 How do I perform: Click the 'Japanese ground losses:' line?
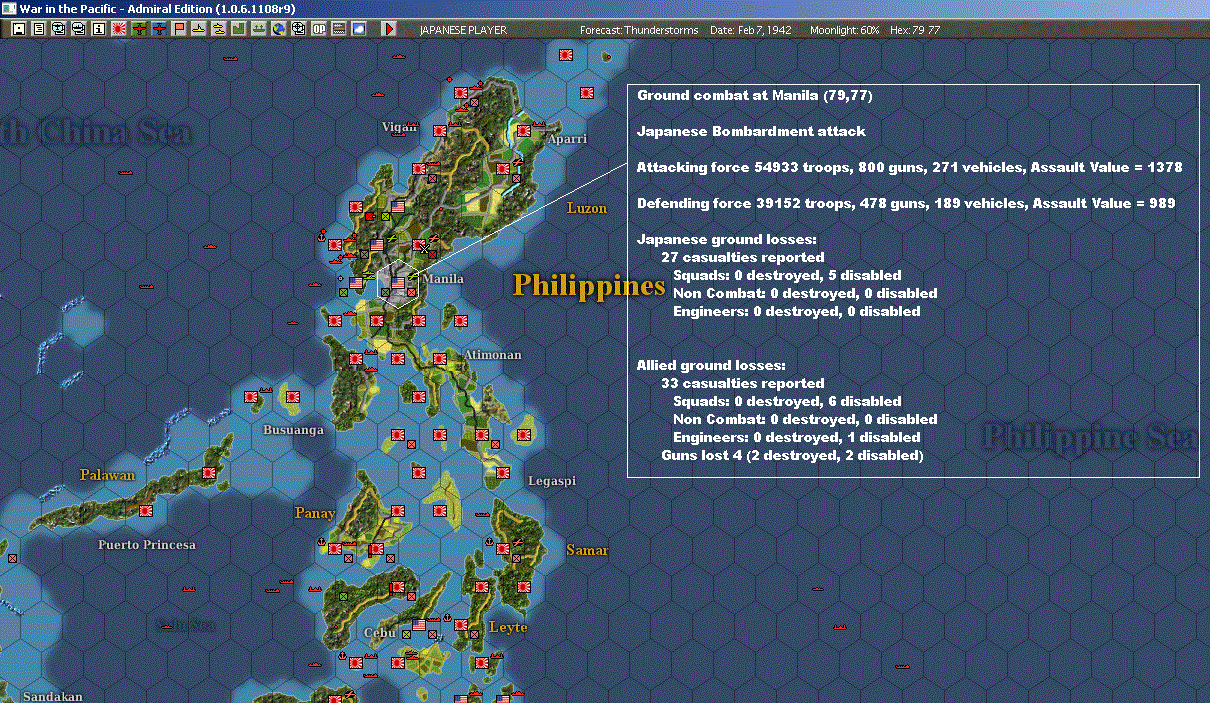727,239
